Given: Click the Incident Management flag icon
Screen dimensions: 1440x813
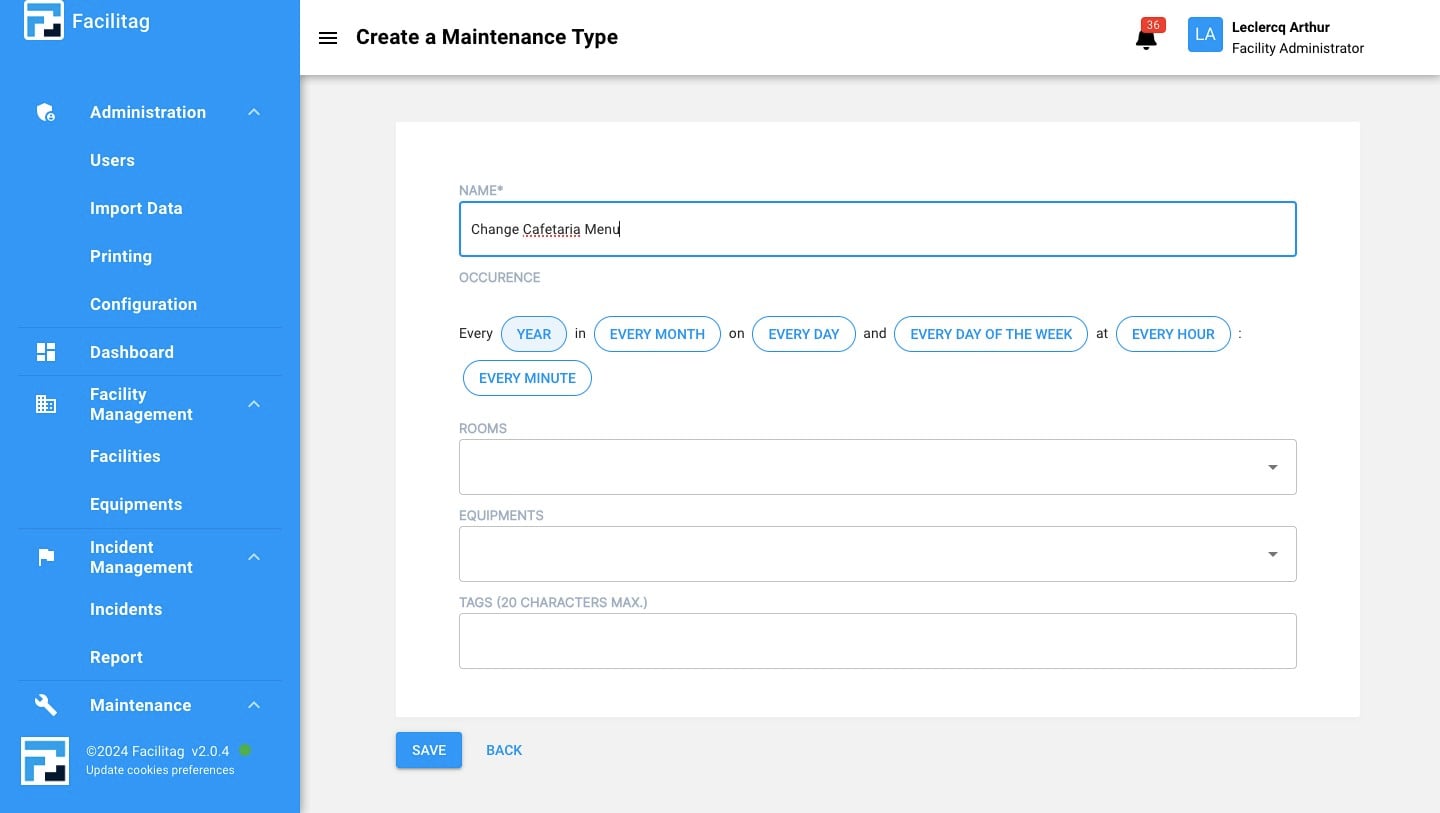Looking at the screenshot, I should [46, 557].
